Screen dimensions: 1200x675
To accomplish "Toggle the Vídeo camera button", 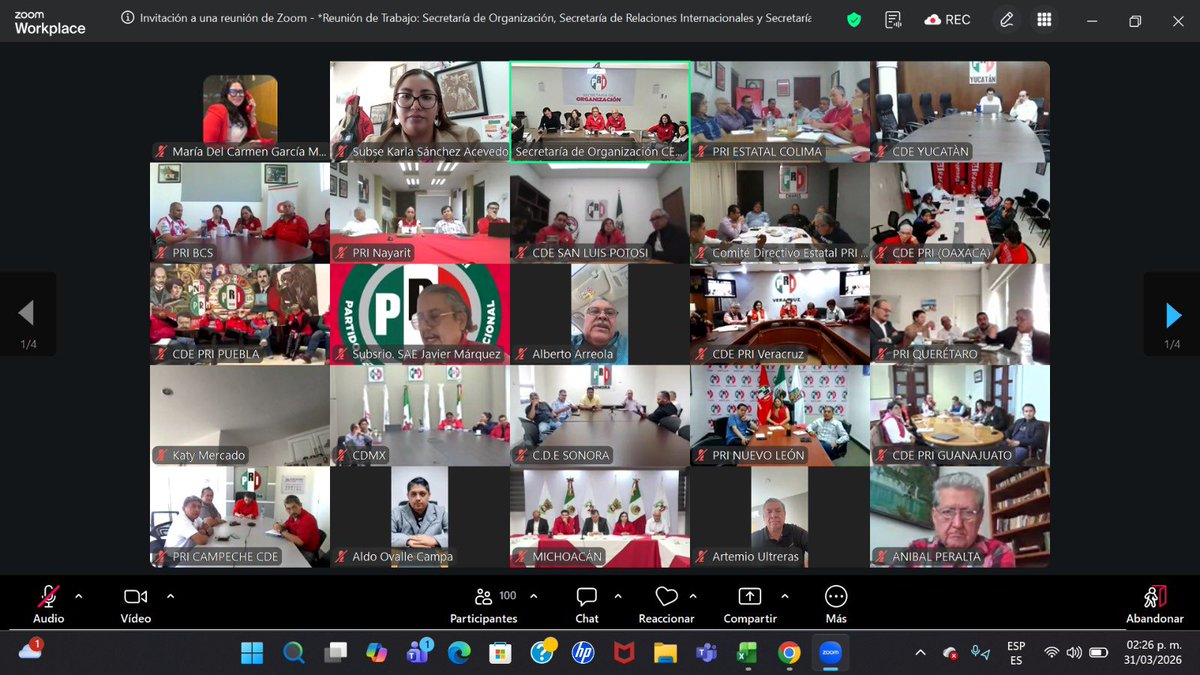I will 135,604.
